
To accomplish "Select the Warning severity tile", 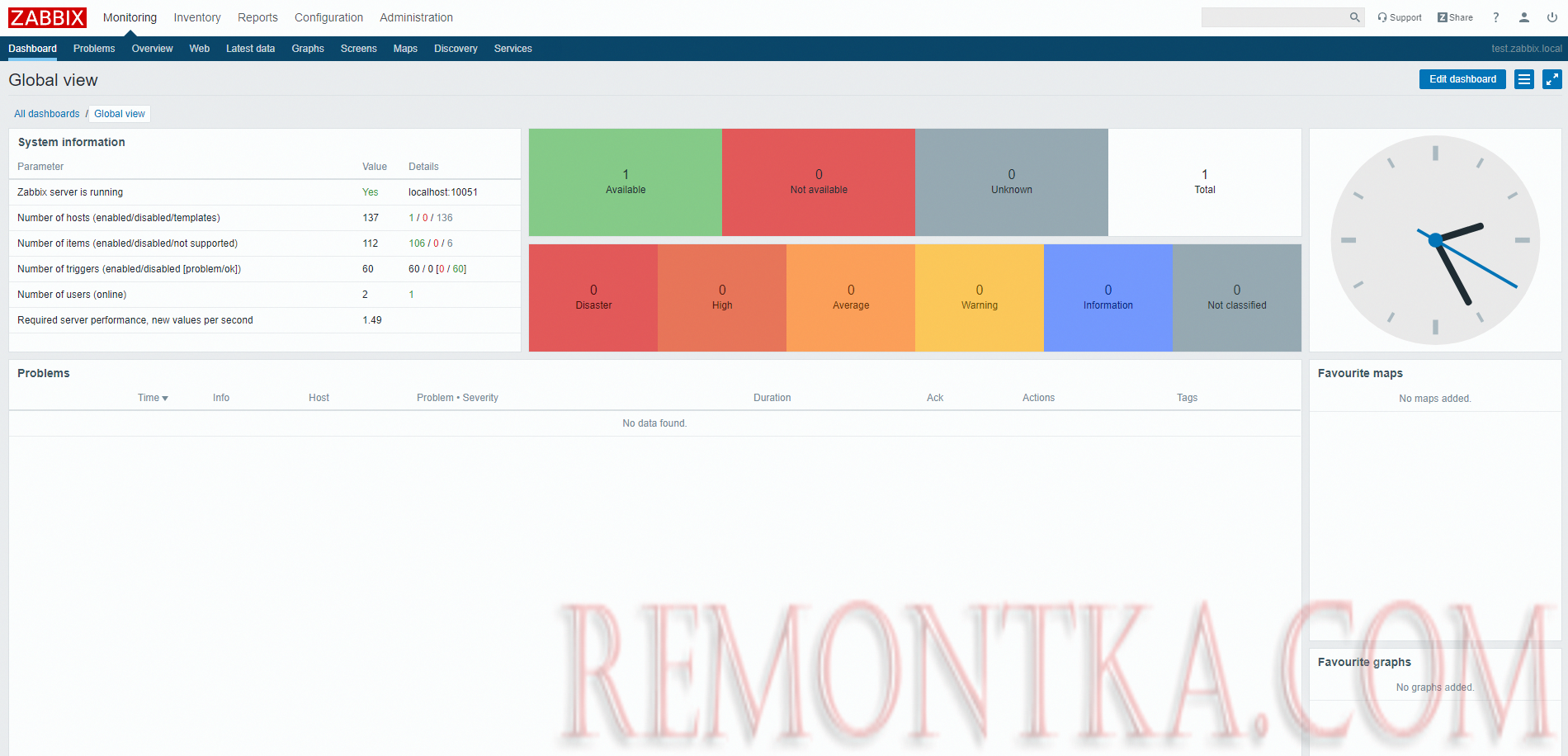I will click(x=980, y=298).
